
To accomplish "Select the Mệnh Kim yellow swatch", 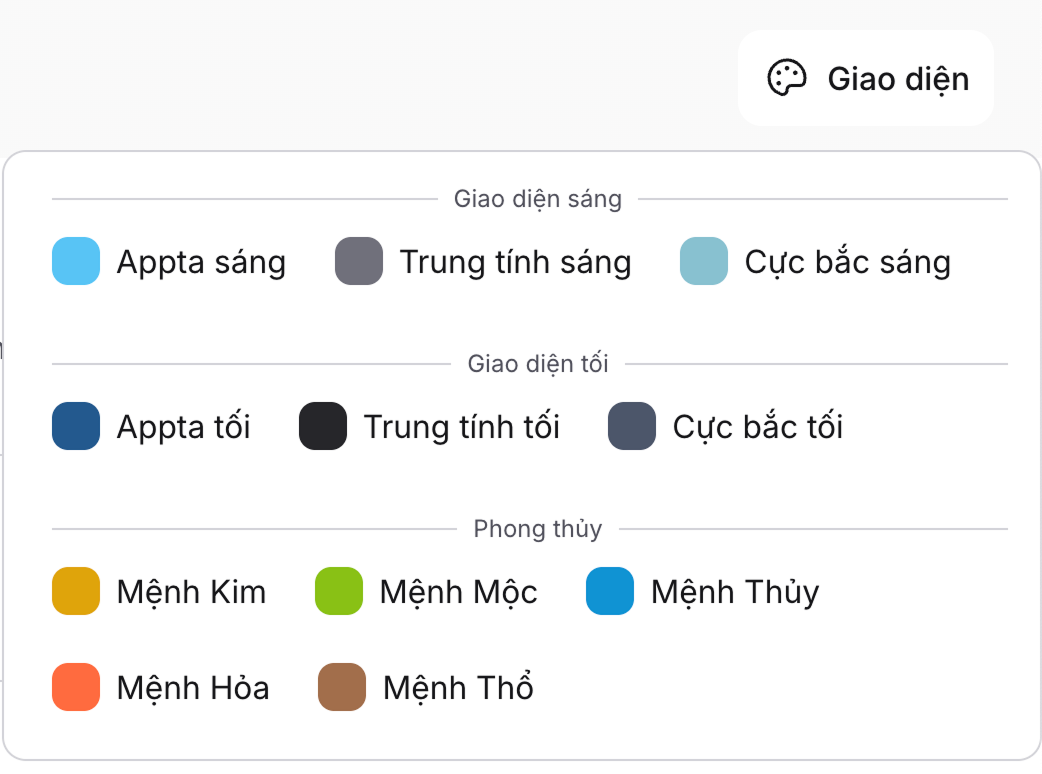I will [75, 592].
